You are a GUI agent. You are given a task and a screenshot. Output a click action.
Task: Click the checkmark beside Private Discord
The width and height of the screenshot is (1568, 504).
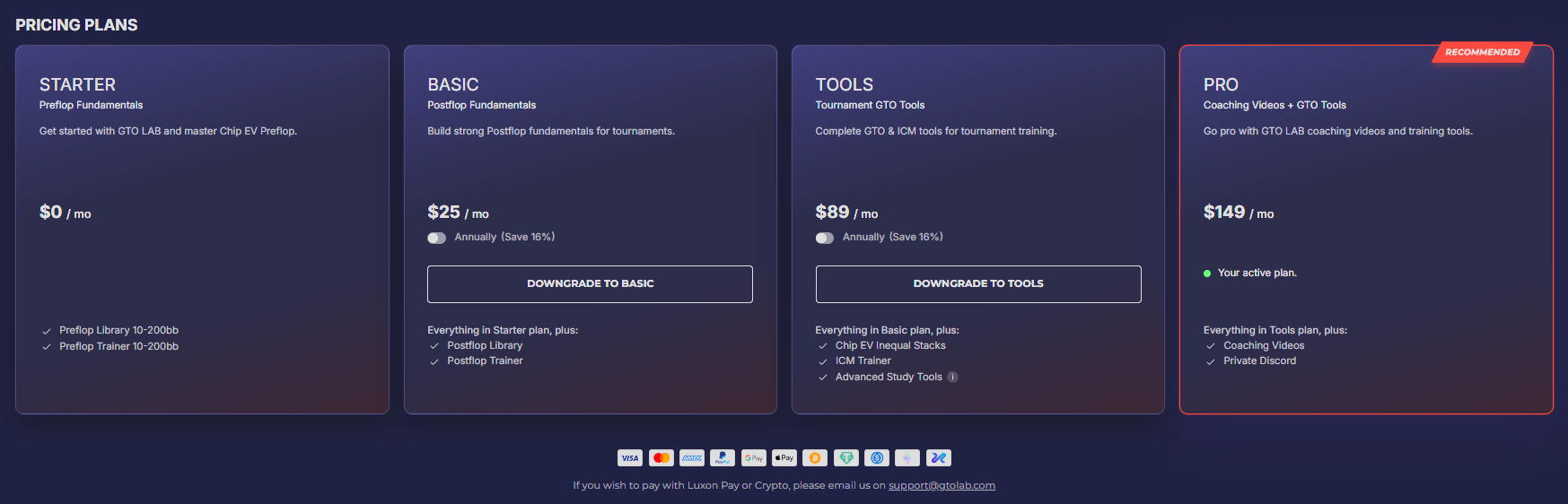(x=1211, y=361)
